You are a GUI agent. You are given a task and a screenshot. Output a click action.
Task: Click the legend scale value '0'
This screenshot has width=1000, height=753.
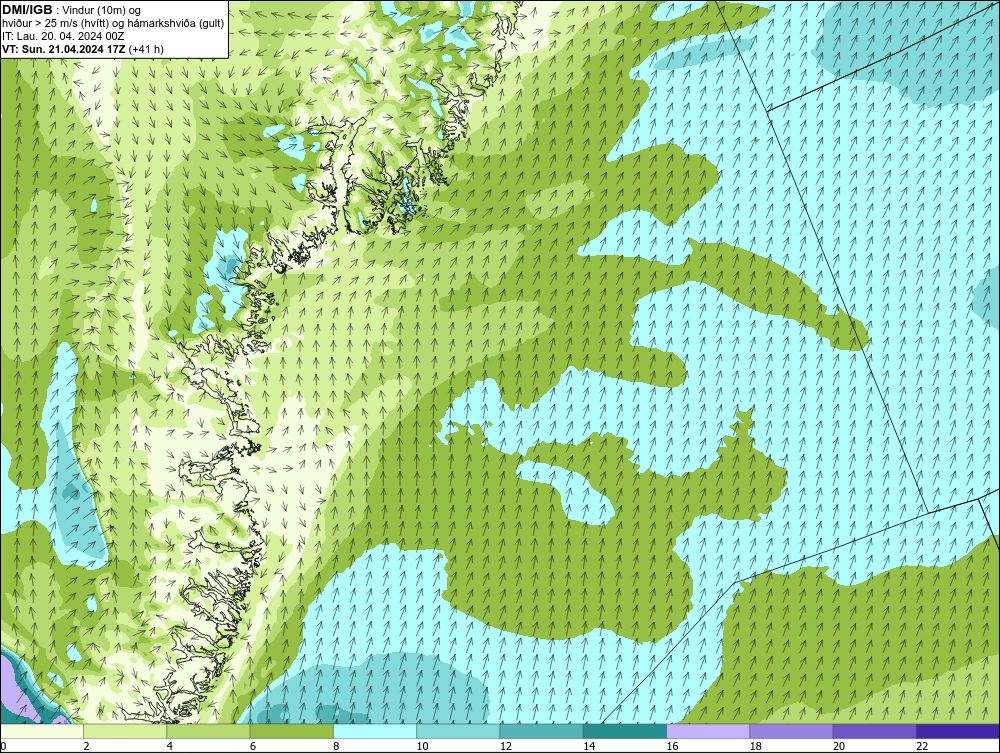(3, 746)
